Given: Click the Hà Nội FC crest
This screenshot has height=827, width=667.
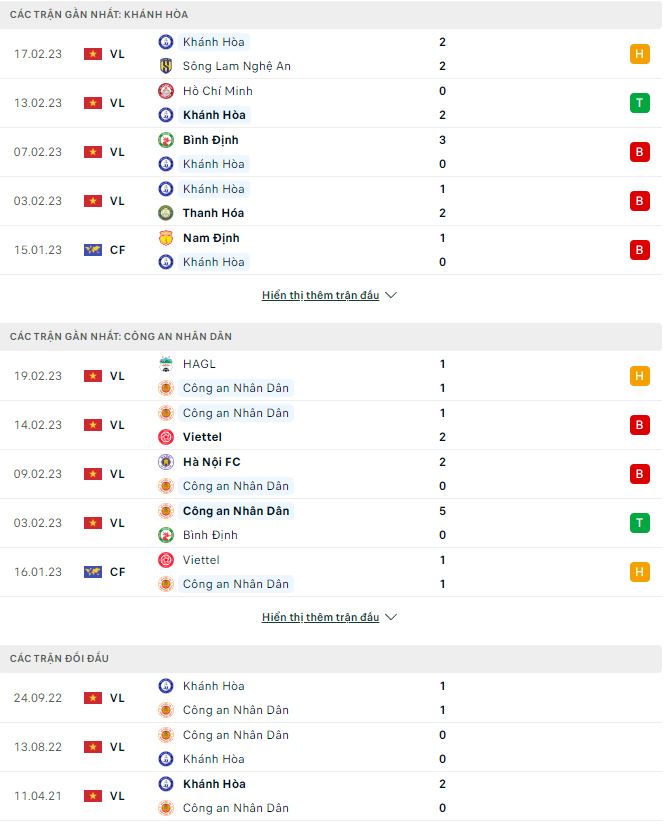Looking at the screenshot, I should pyautogui.click(x=166, y=462).
